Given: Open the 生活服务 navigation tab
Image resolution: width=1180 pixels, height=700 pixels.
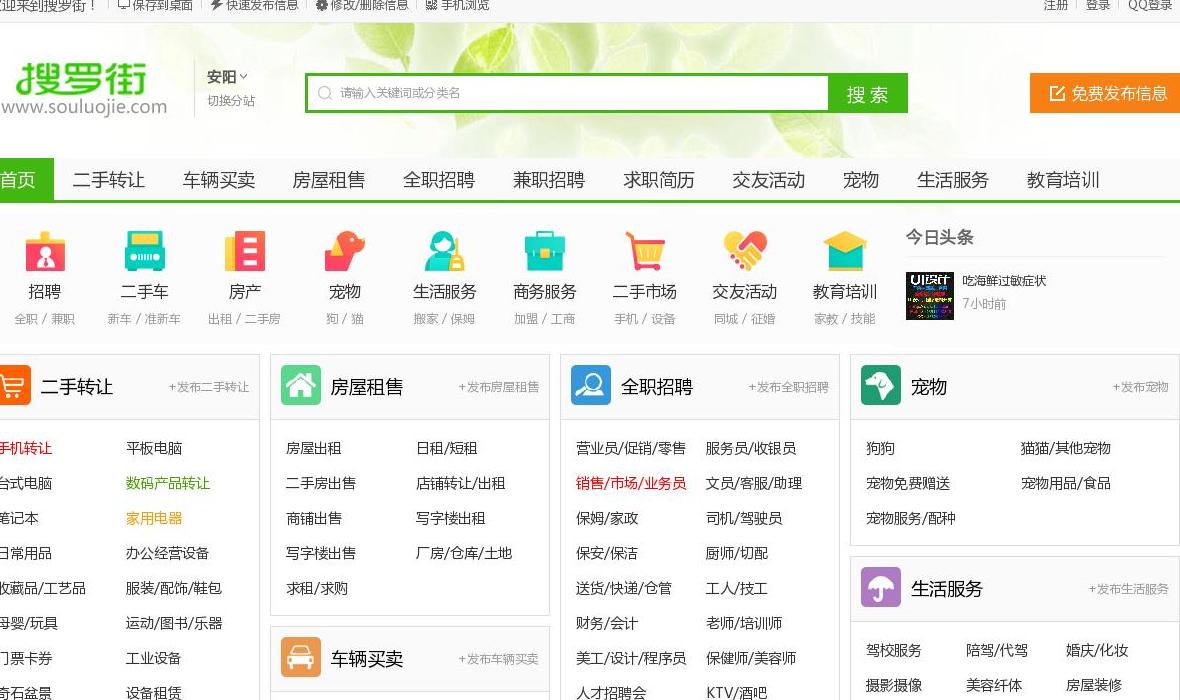Looking at the screenshot, I should tap(953, 180).
